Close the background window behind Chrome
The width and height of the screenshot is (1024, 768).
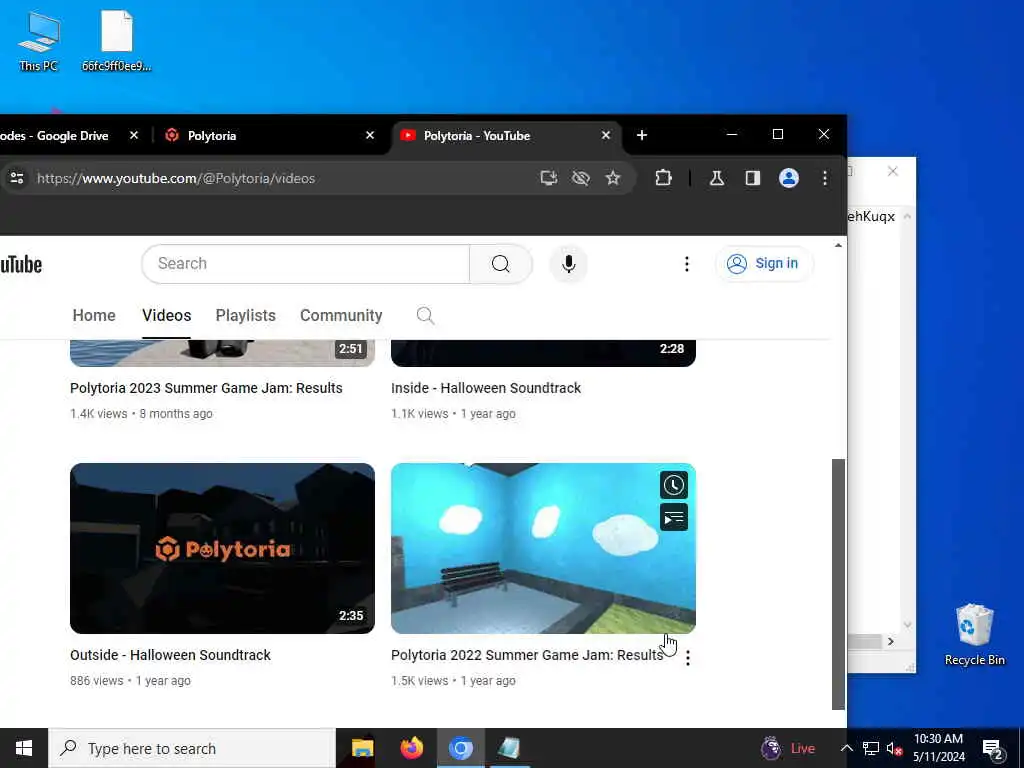(893, 171)
